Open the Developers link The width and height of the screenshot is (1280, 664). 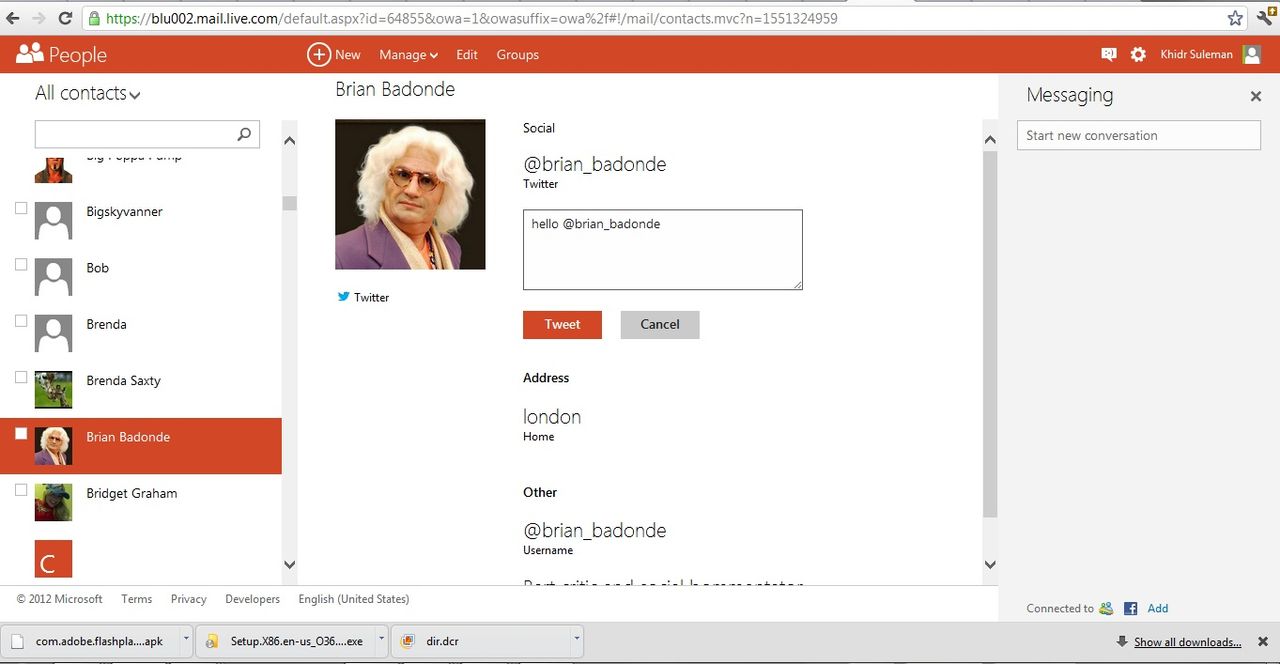click(252, 599)
